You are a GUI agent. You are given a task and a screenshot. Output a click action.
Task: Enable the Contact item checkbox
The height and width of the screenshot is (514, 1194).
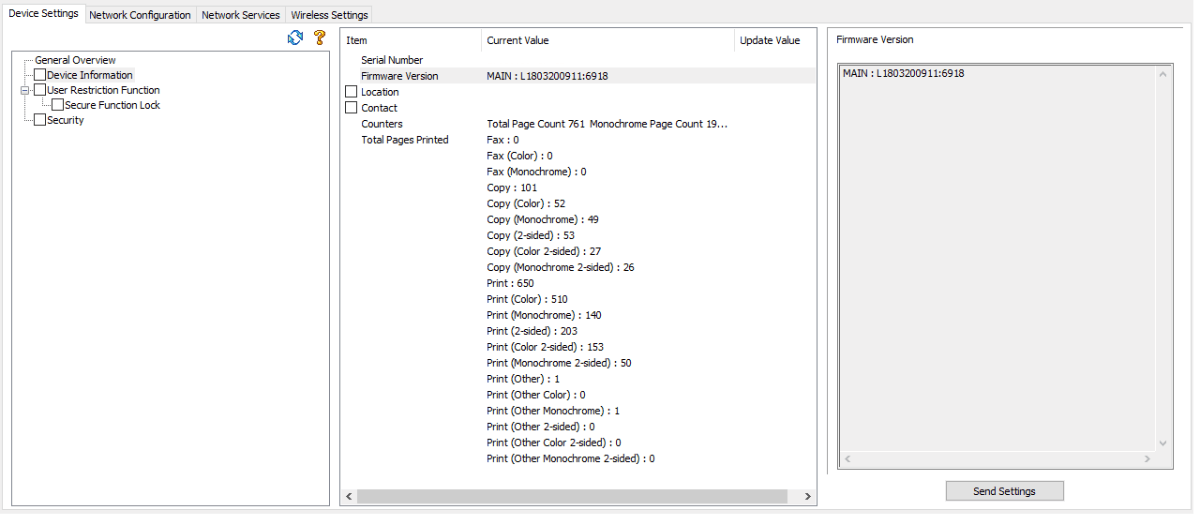351,107
